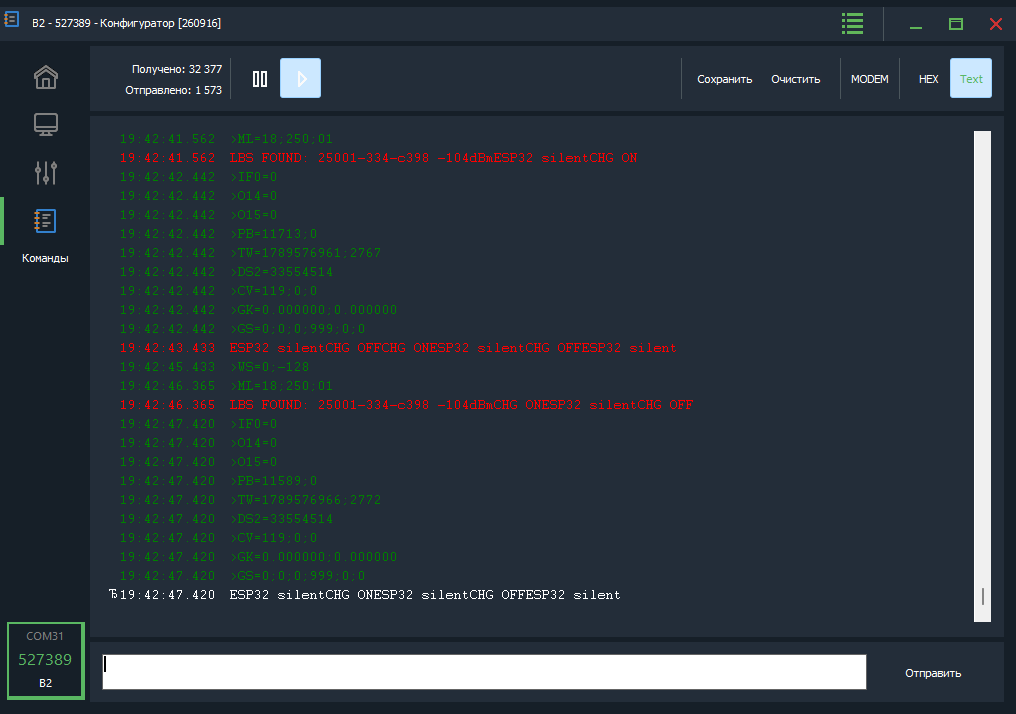This screenshot has width=1016, height=714.
Task: Toggle HEX display mode
Action: coord(929,79)
